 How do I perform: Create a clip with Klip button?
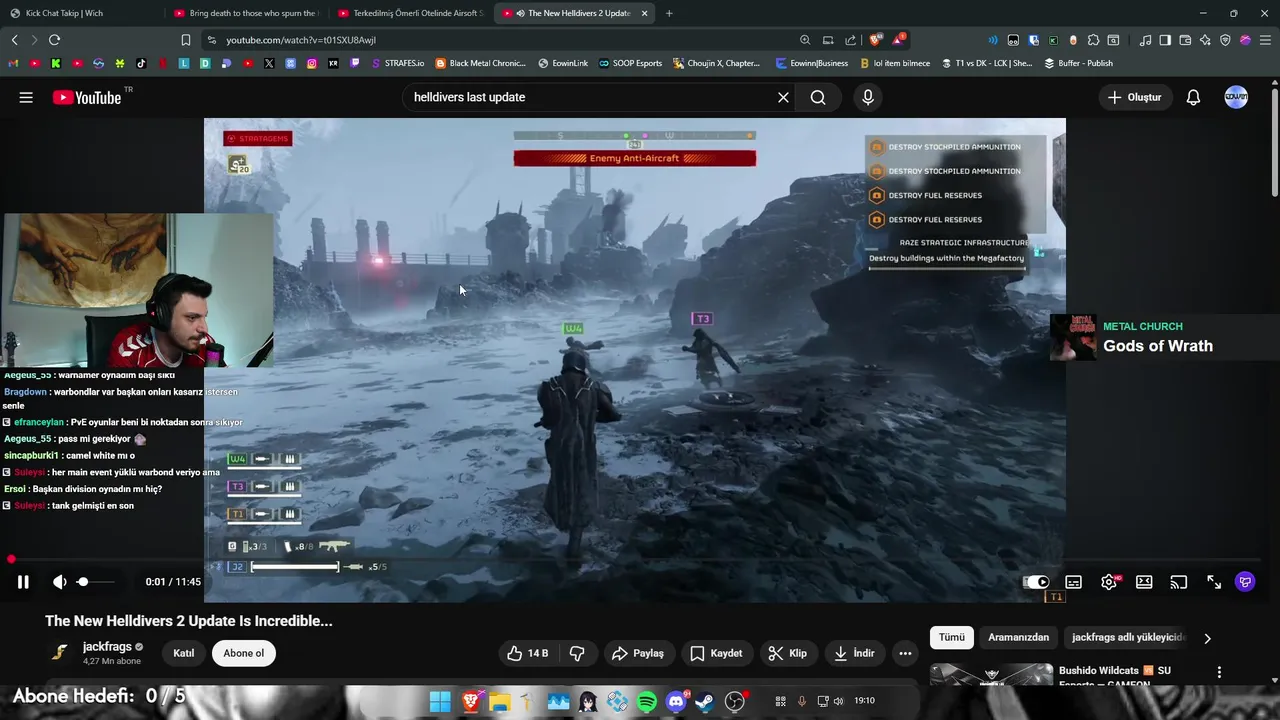788,653
